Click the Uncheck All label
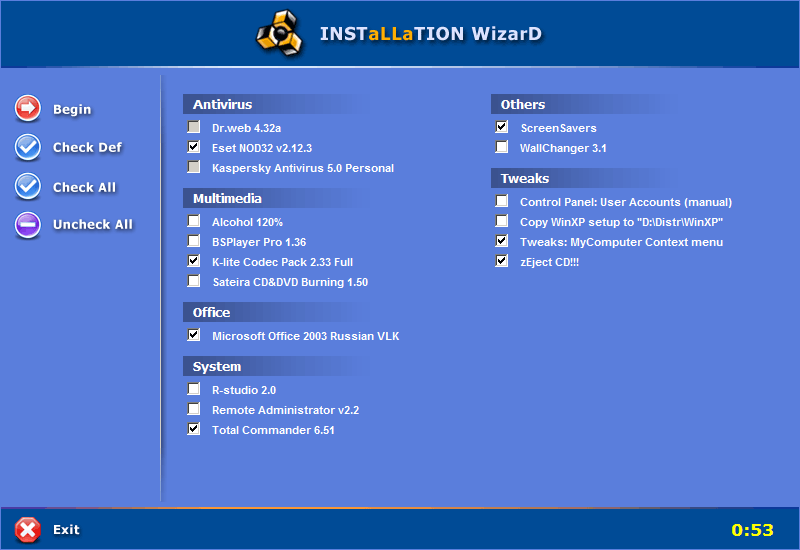 [x=93, y=224]
